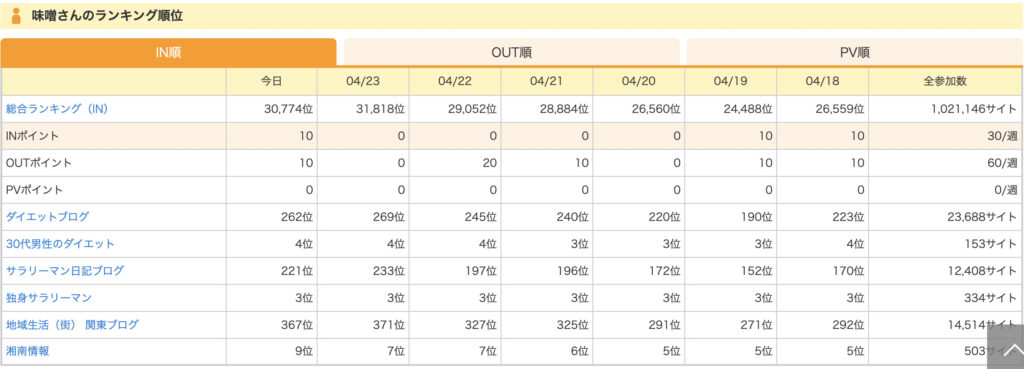Image resolution: width=1024 pixels, height=369 pixels.
Task: Click the orange person icon beside 味噌さん
Action: (16, 16)
